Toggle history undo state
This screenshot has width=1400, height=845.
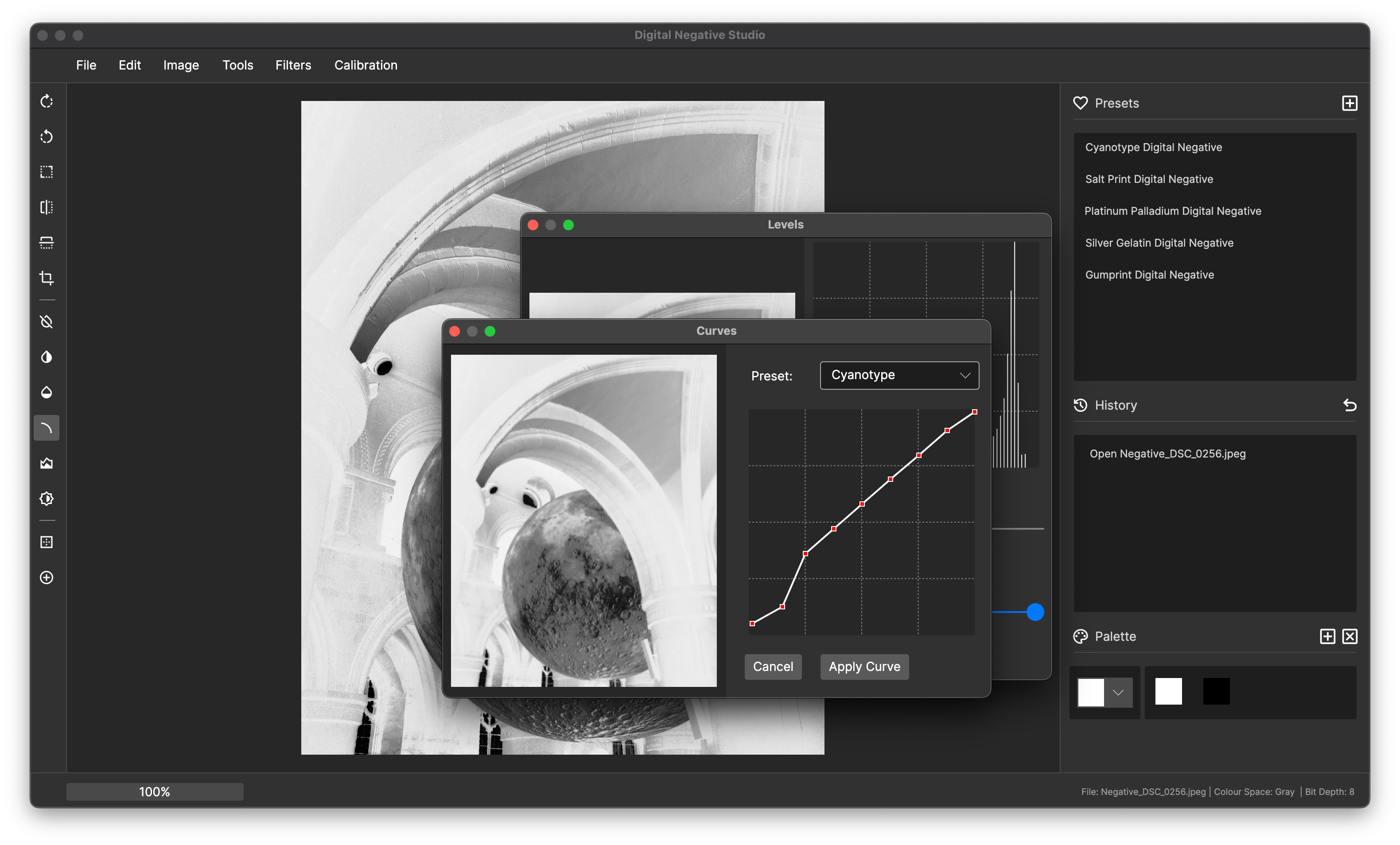pos(1350,405)
